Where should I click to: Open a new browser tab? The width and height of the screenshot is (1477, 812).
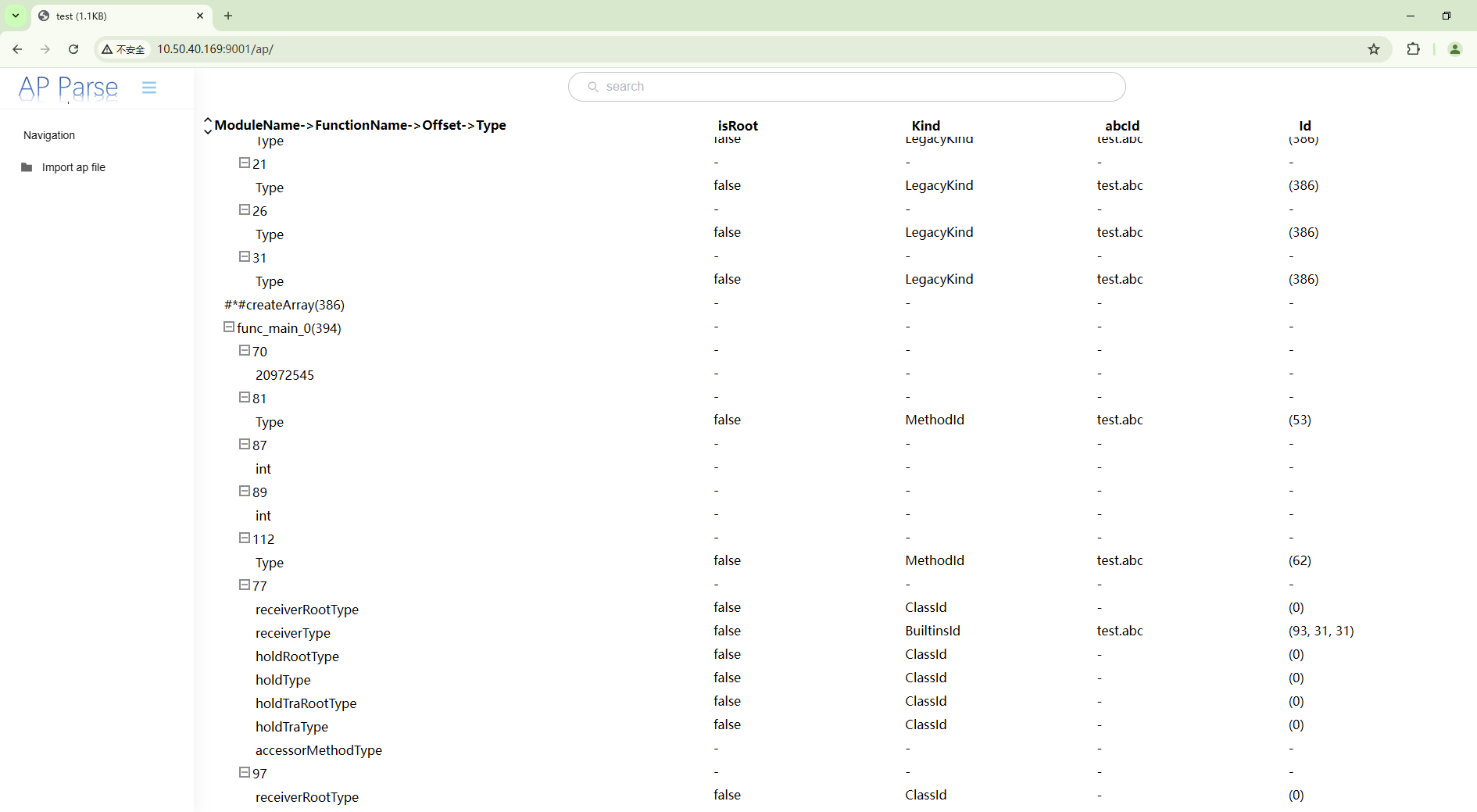[228, 16]
